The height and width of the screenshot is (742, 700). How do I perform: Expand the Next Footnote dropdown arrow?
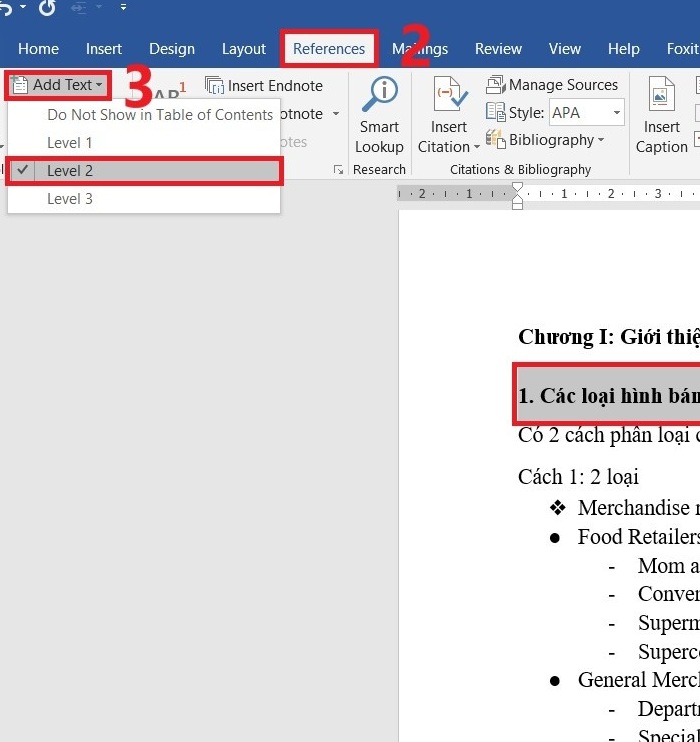(336, 114)
